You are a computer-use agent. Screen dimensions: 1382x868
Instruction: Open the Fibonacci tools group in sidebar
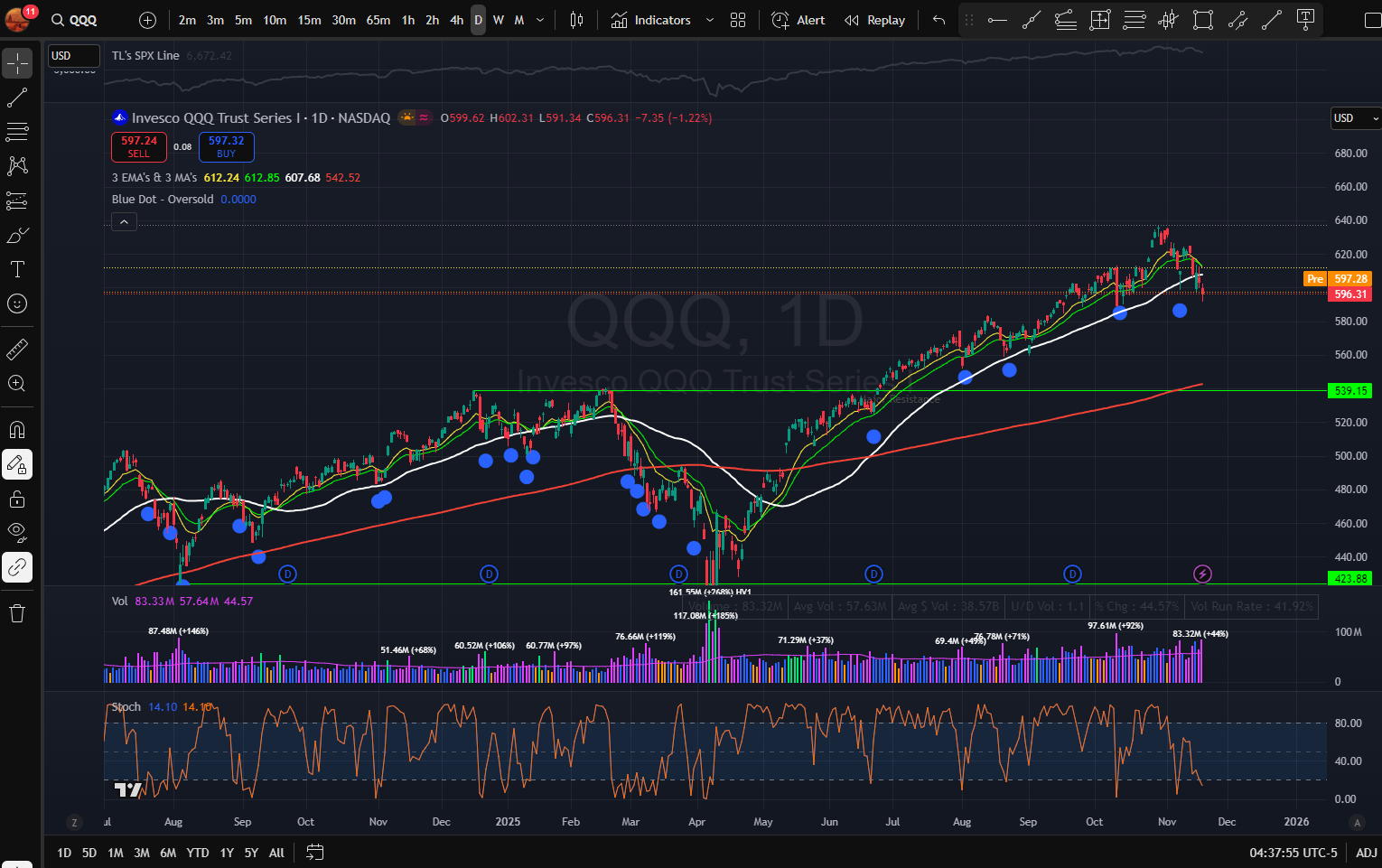tap(17, 132)
